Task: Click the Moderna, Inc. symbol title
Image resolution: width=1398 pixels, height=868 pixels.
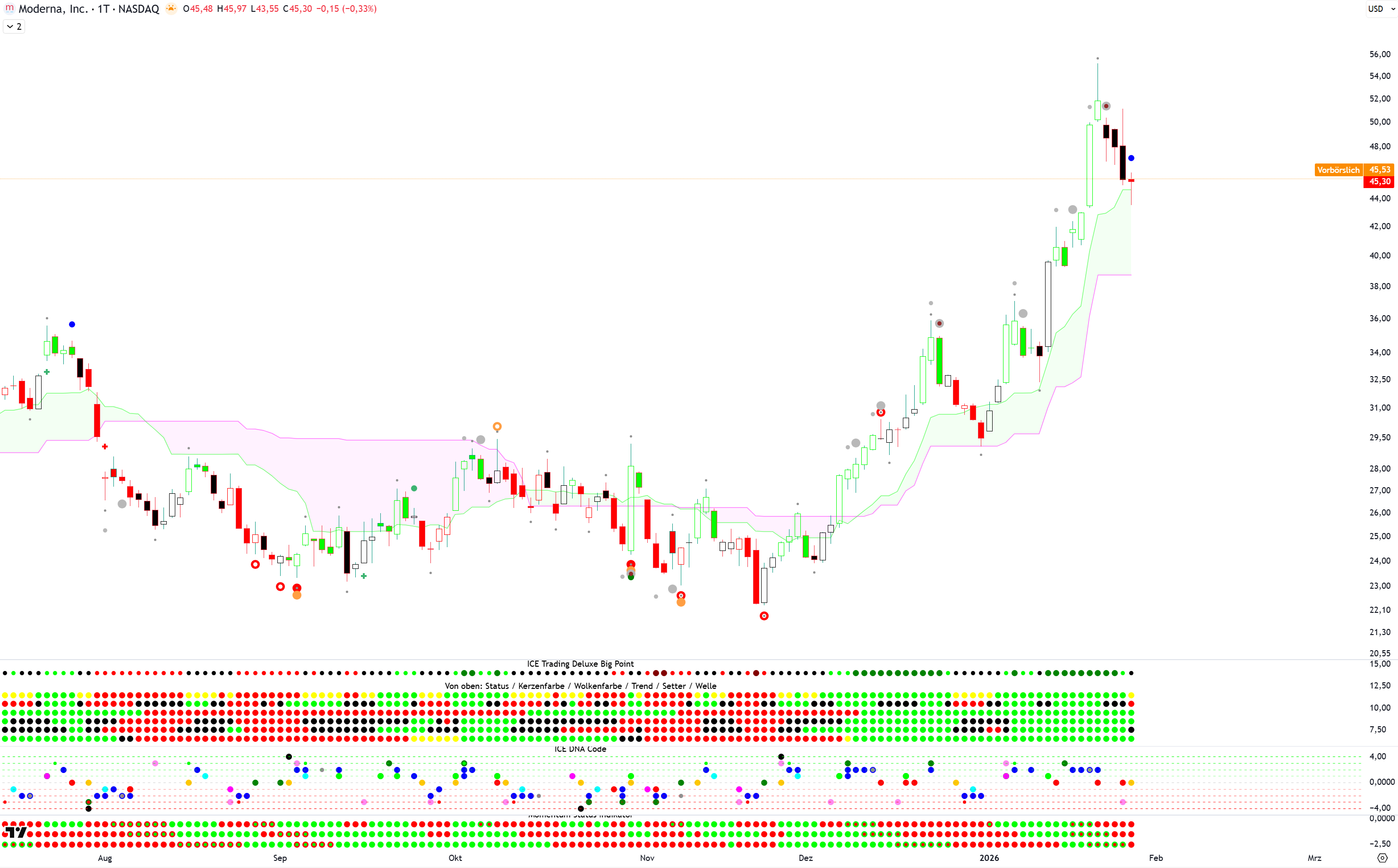Action: click(53, 9)
